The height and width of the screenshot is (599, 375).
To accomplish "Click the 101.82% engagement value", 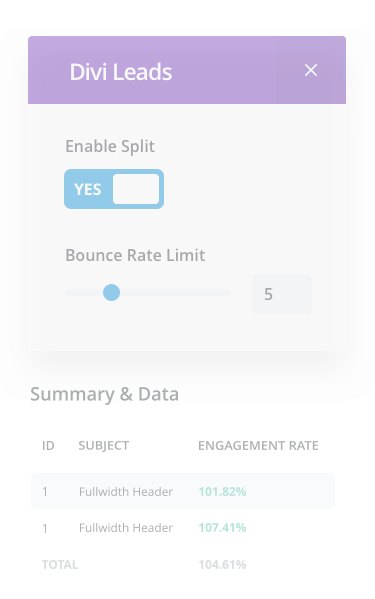I will pyautogui.click(x=222, y=492).
